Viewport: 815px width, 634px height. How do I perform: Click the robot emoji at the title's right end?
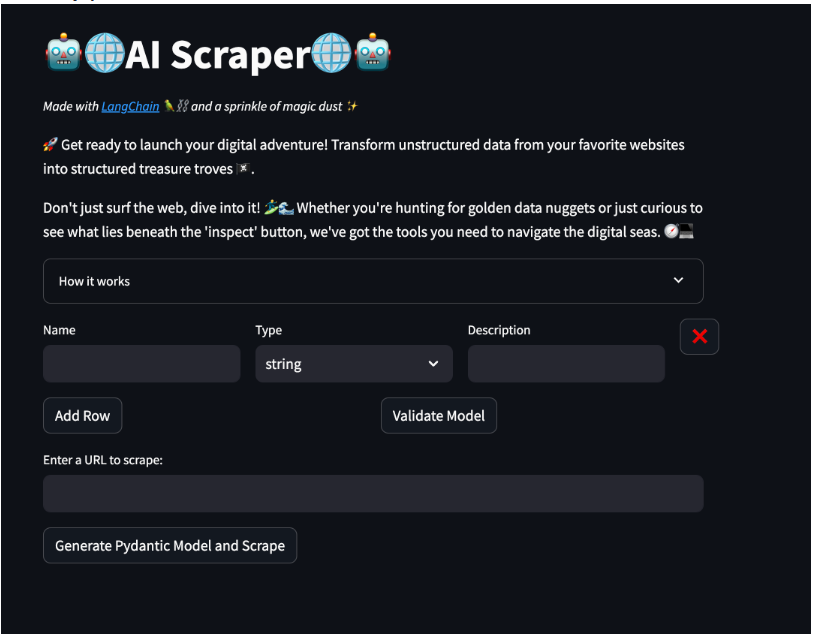(372, 52)
